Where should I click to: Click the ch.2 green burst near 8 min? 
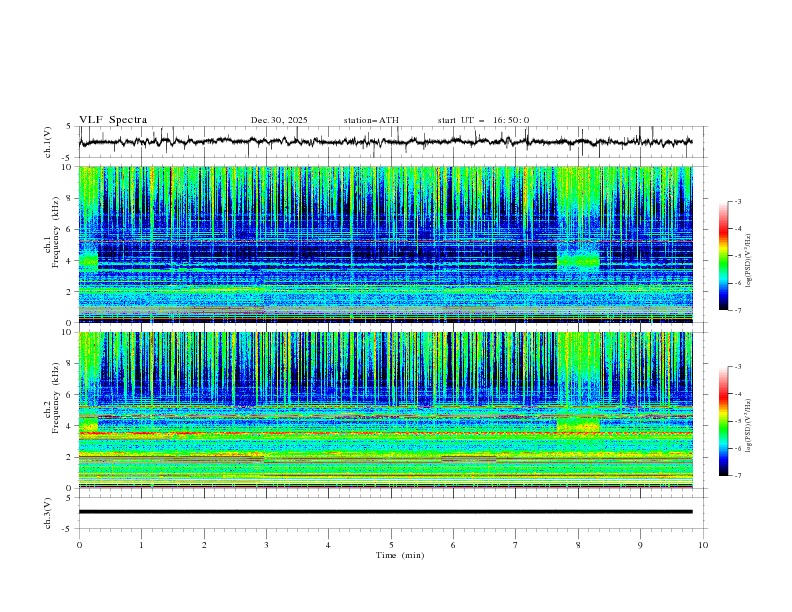coord(578,424)
